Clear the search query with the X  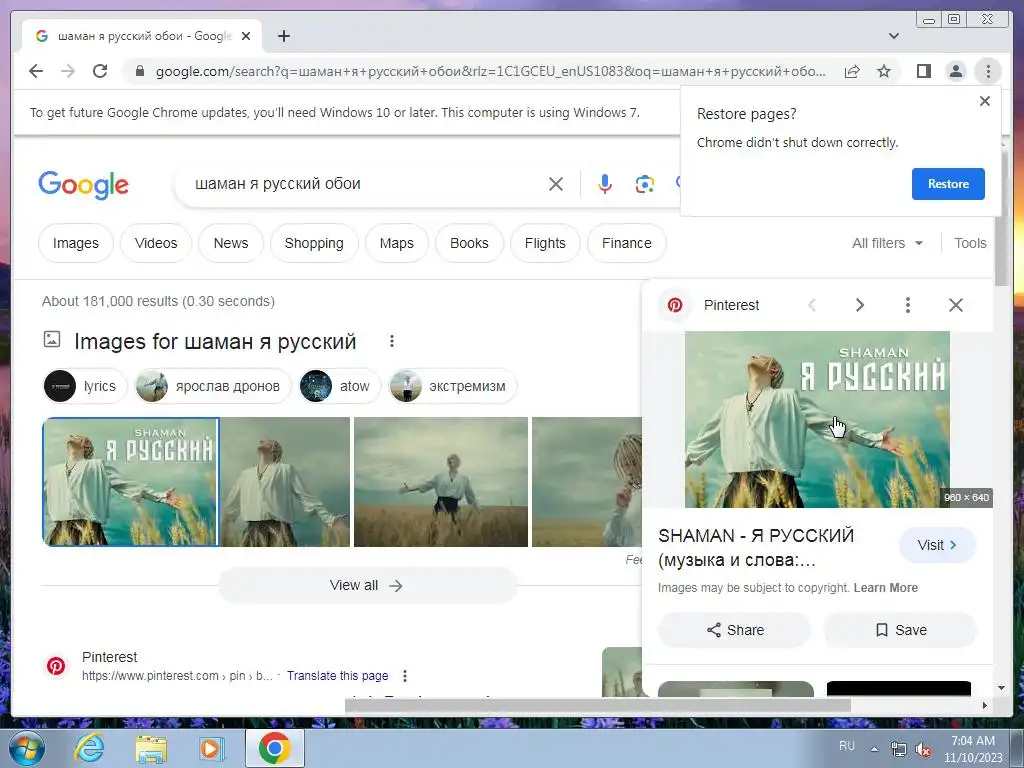point(556,184)
